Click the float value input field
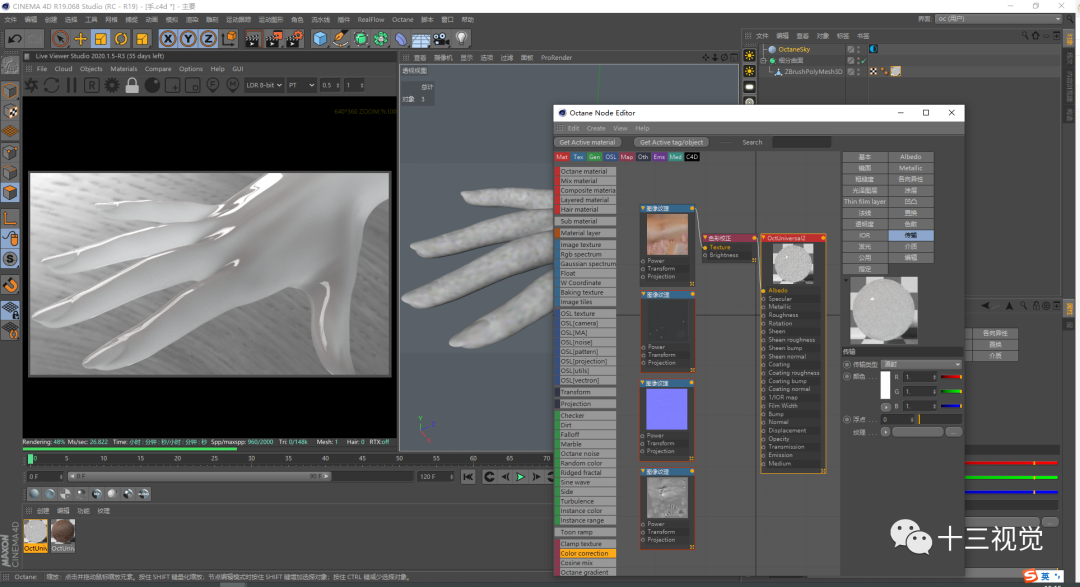1080x587 pixels. coord(899,420)
